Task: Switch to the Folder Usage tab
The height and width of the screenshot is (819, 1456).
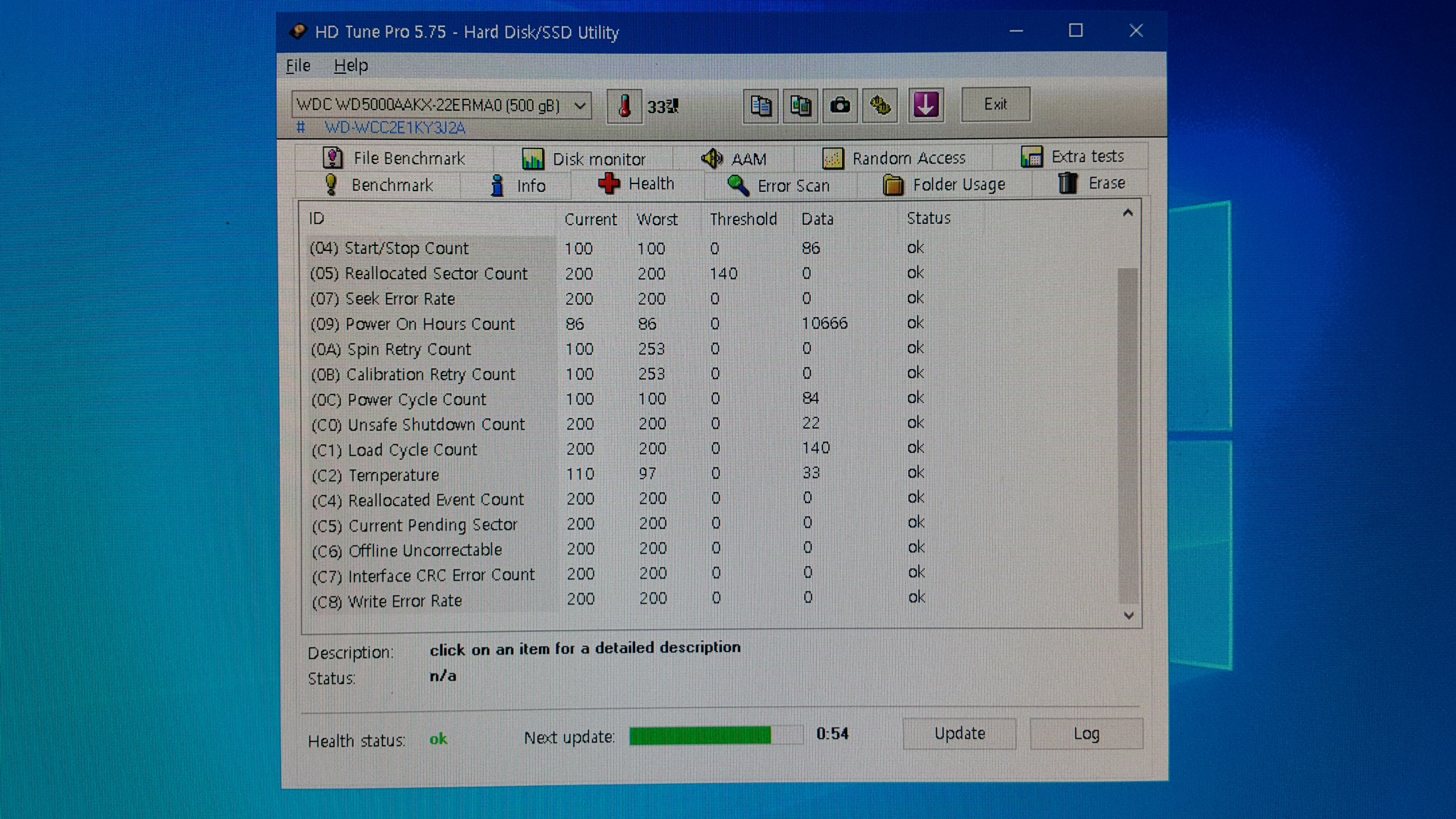Action: (944, 185)
